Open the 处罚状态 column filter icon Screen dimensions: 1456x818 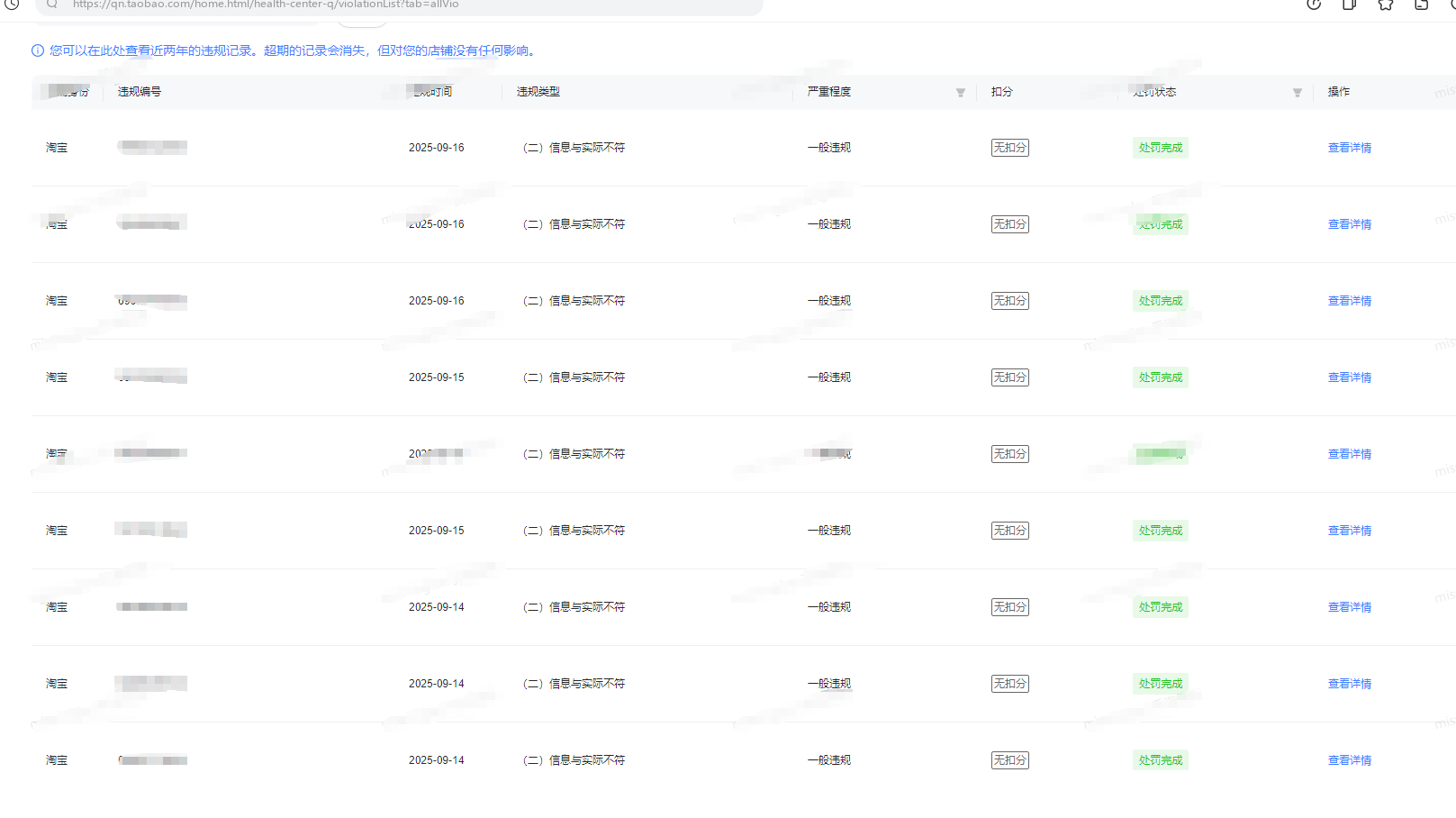(x=1298, y=92)
